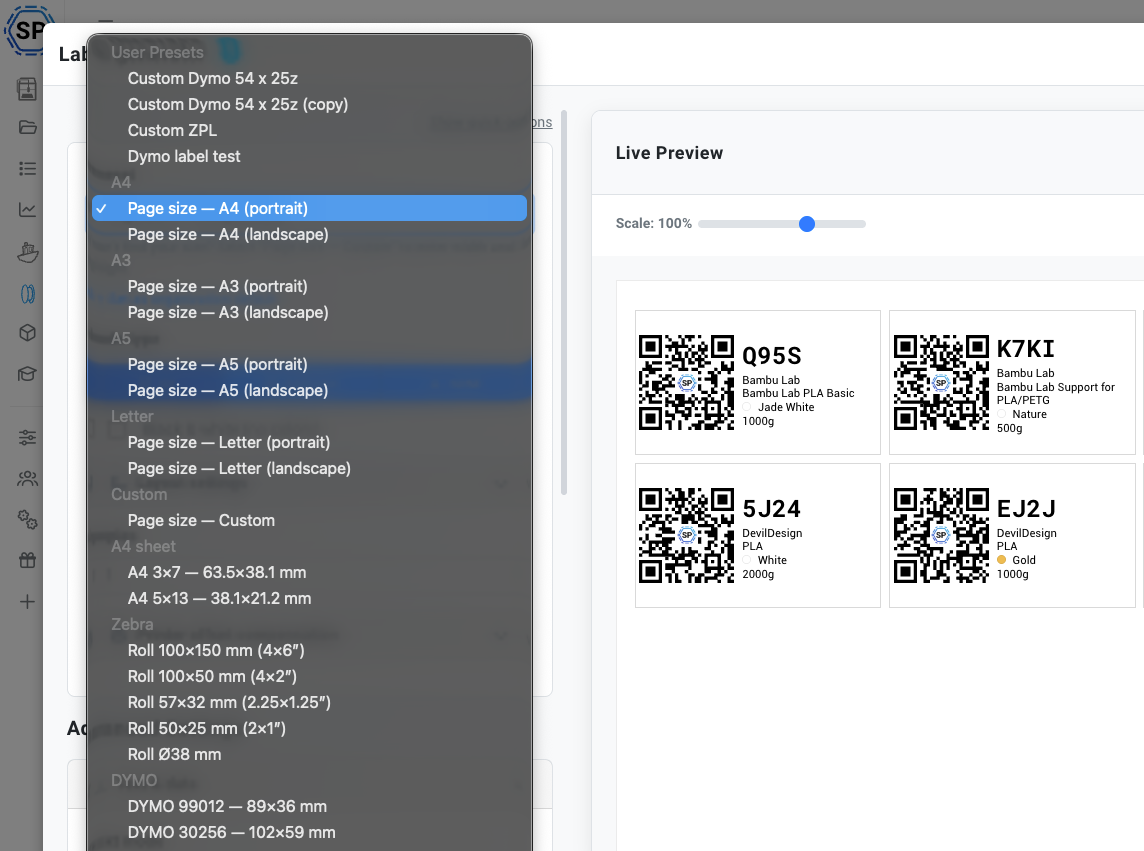The height and width of the screenshot is (851, 1144).
Task: Choose Dymo label test preset
Action: (309, 156)
